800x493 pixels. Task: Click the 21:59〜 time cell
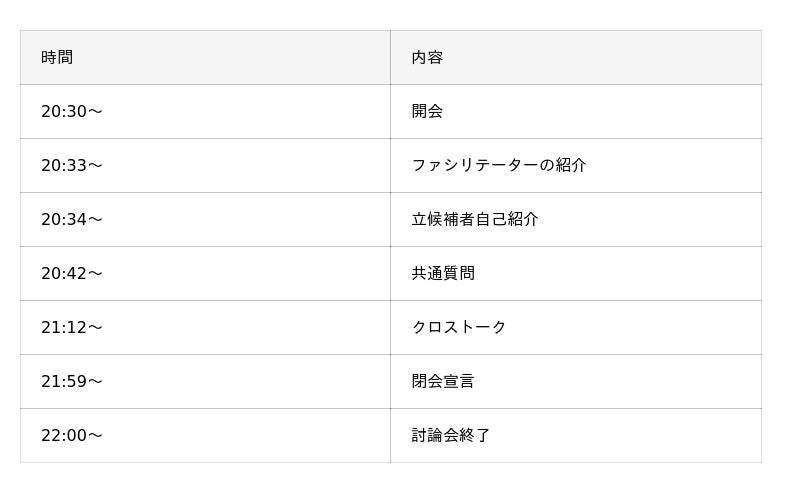click(x=72, y=382)
